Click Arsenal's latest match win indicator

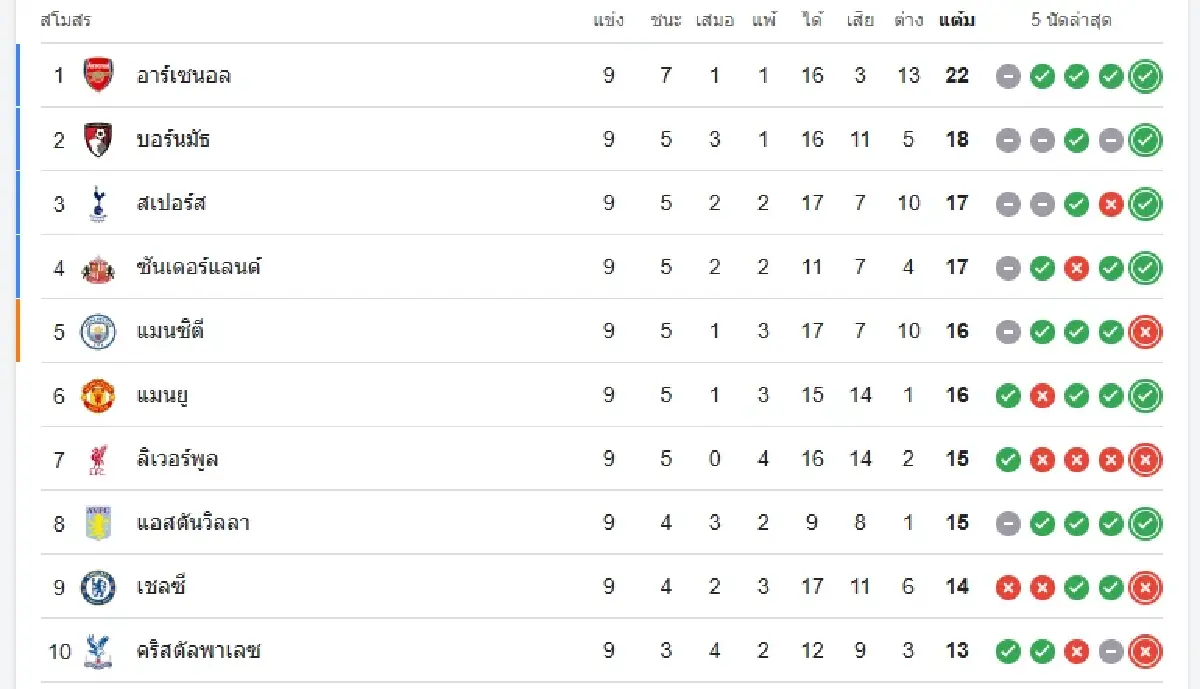click(1145, 76)
